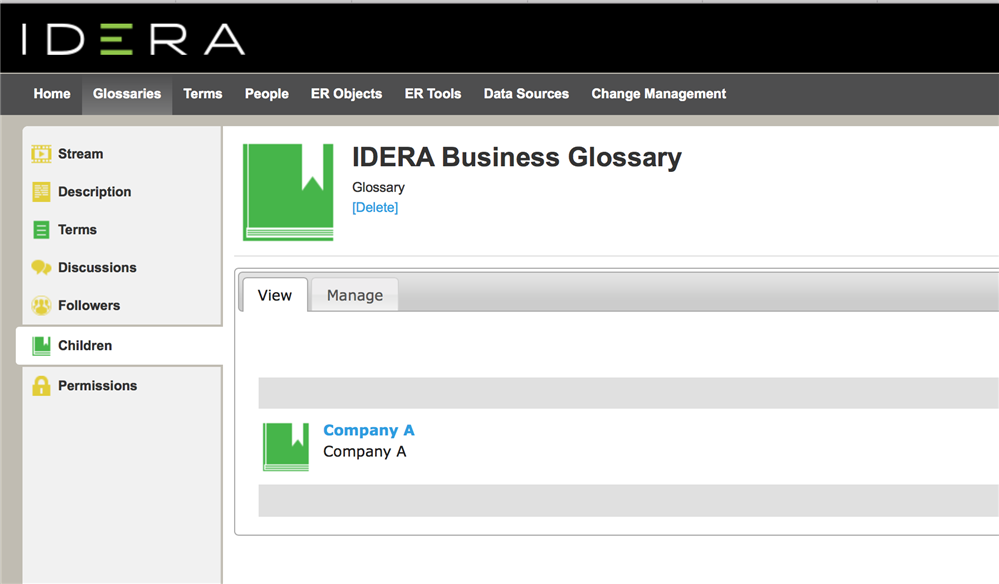Open the Home navigation item
Screen dimensions: 999x584
pyautogui.click(x=52, y=94)
